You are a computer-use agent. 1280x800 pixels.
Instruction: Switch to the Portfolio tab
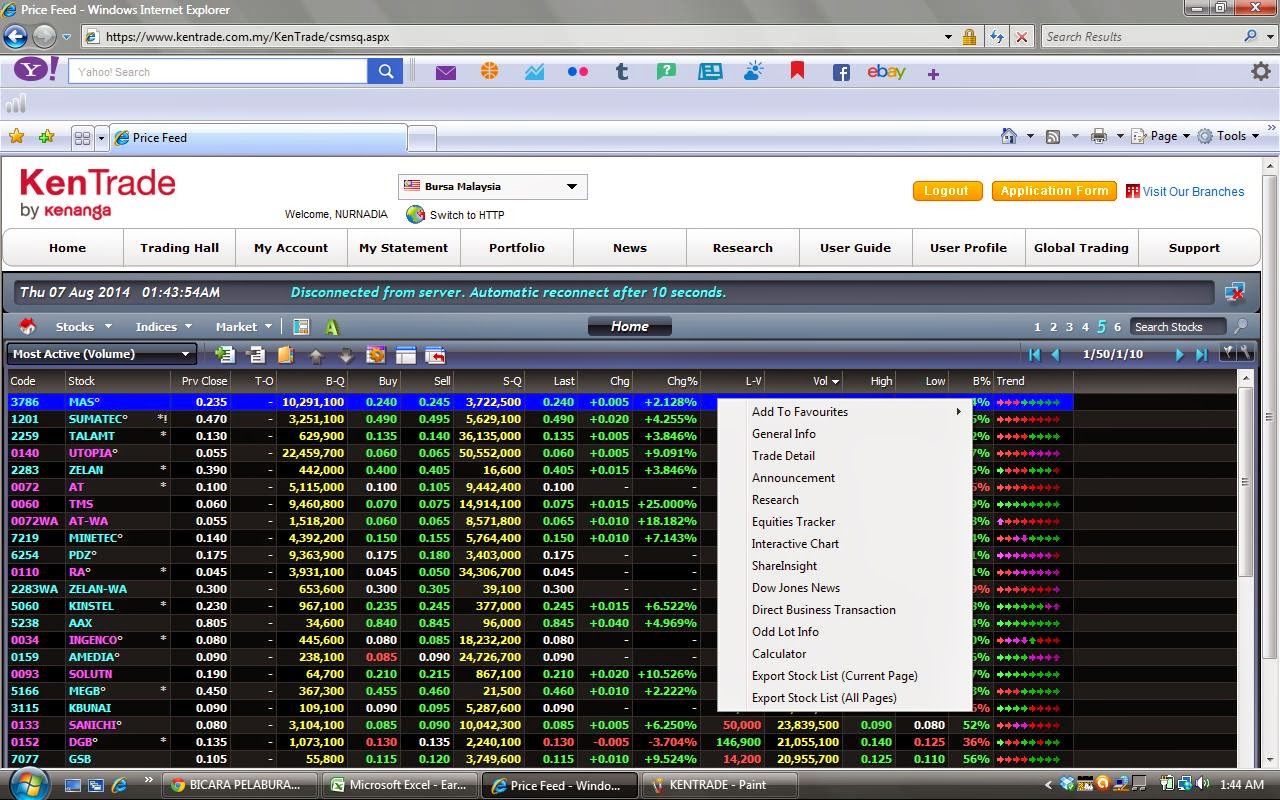pyautogui.click(x=516, y=247)
